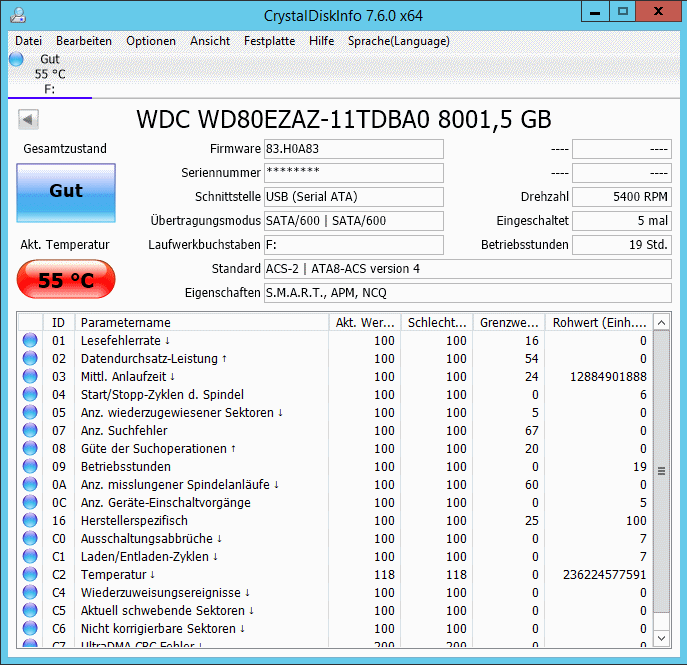
Task: Click the blue Gut health status button
Action: tap(66, 193)
